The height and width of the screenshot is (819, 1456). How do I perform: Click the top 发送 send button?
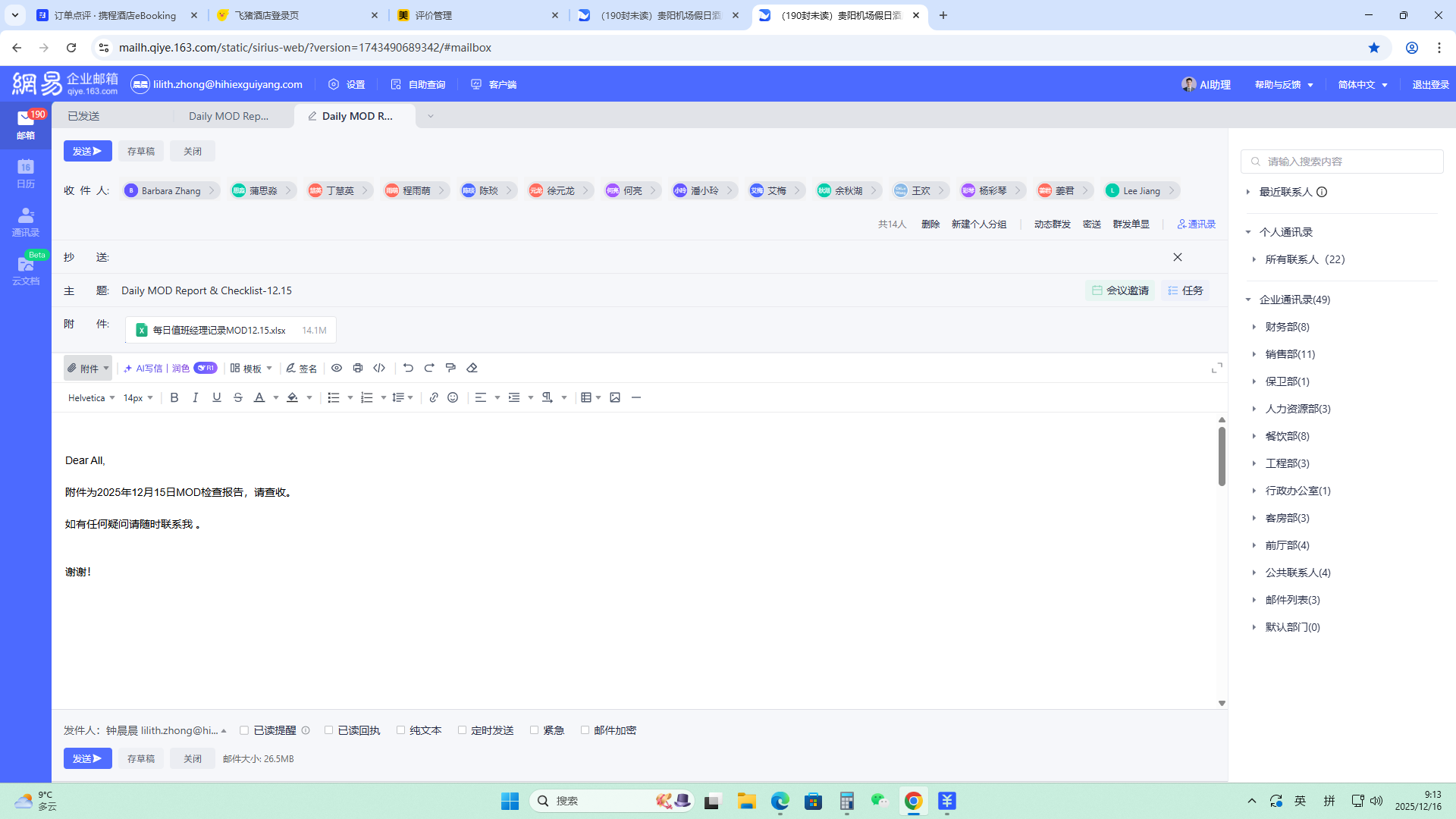click(x=87, y=151)
